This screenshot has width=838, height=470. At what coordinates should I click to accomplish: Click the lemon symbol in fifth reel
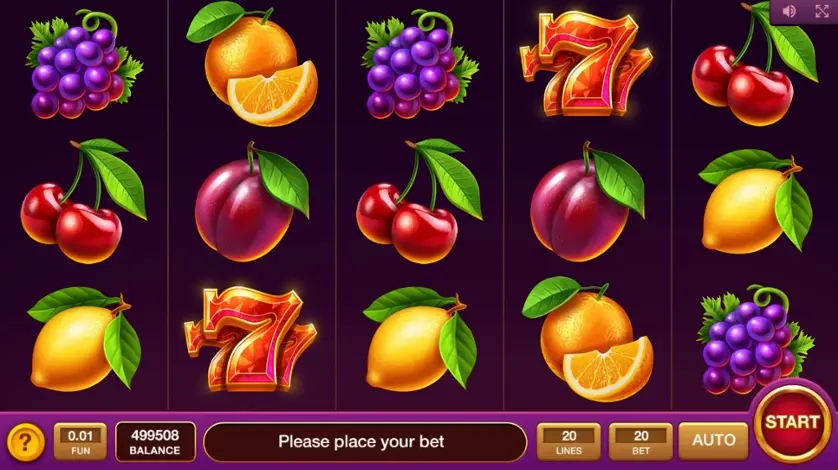pyautogui.click(x=755, y=201)
